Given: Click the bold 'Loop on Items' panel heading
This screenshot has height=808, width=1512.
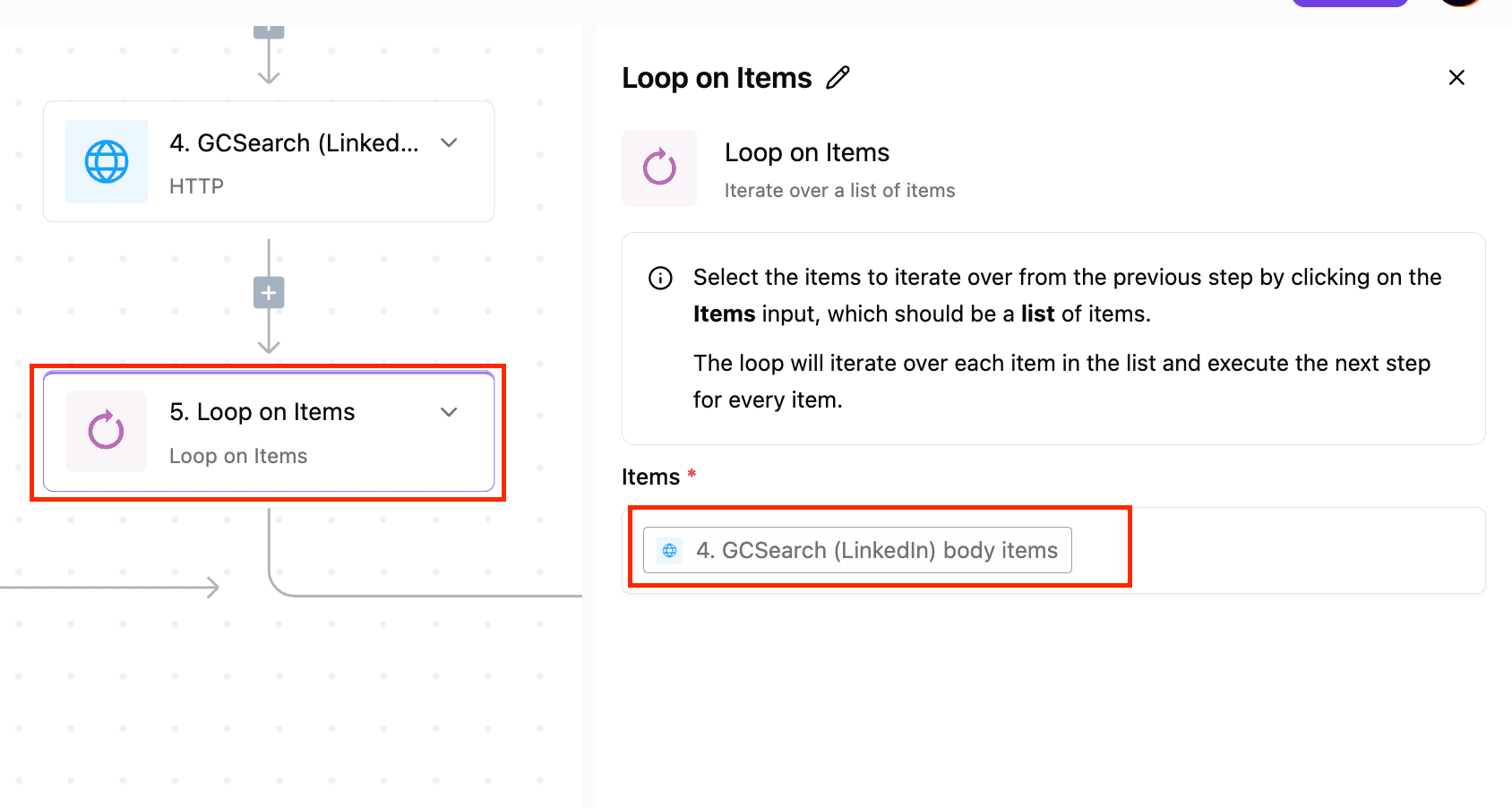Looking at the screenshot, I should [x=717, y=78].
